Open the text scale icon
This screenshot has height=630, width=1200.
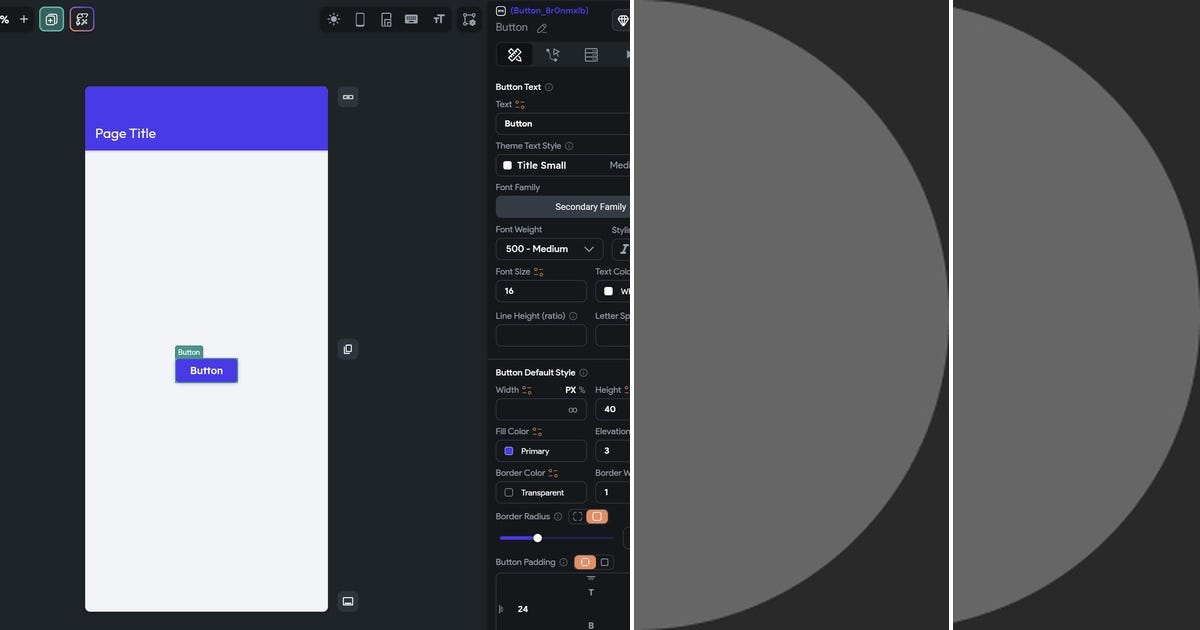point(438,19)
